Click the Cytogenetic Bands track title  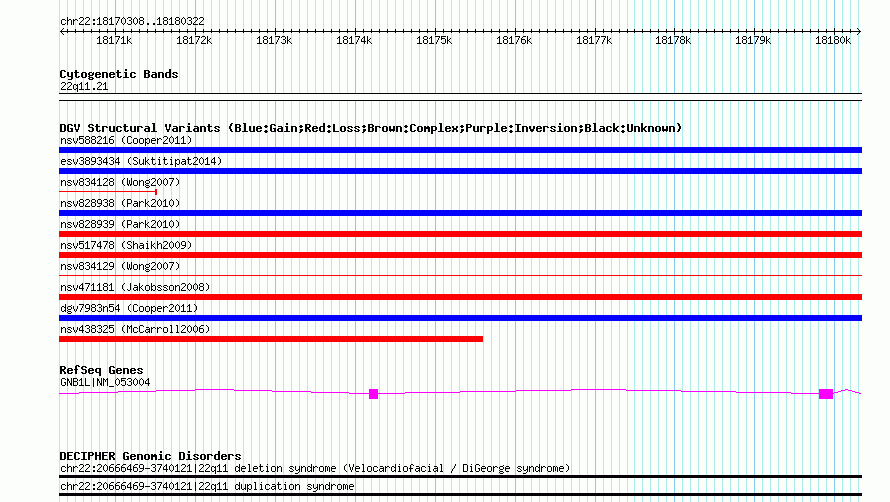click(119, 74)
